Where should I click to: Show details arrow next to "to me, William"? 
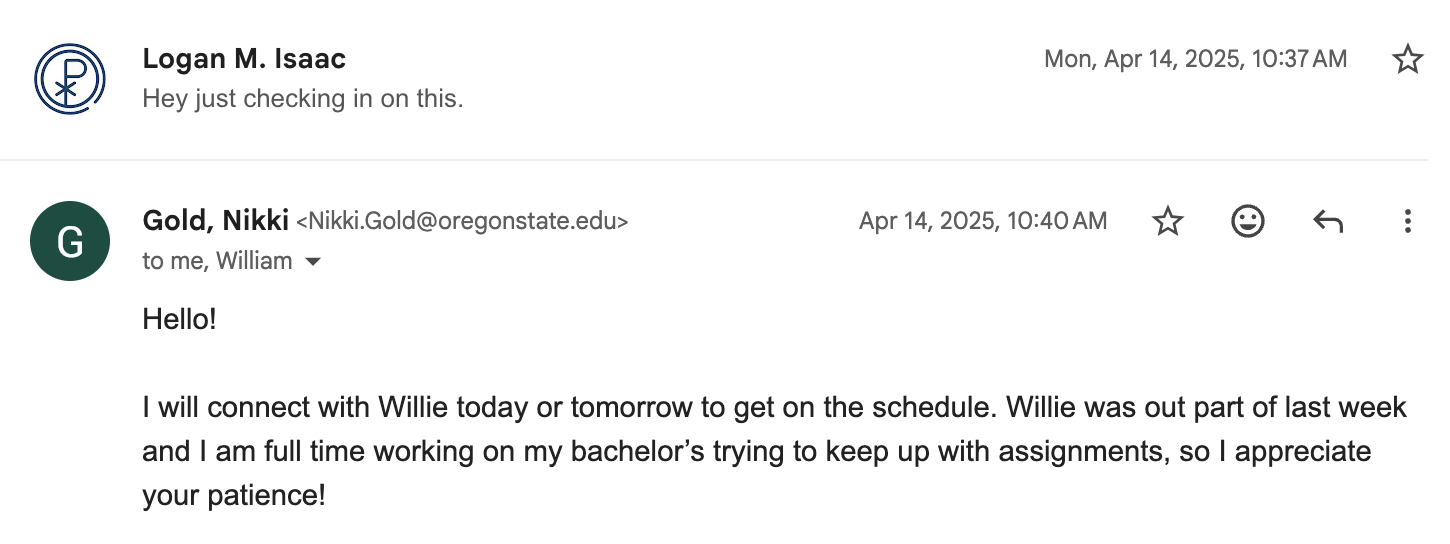tap(313, 262)
